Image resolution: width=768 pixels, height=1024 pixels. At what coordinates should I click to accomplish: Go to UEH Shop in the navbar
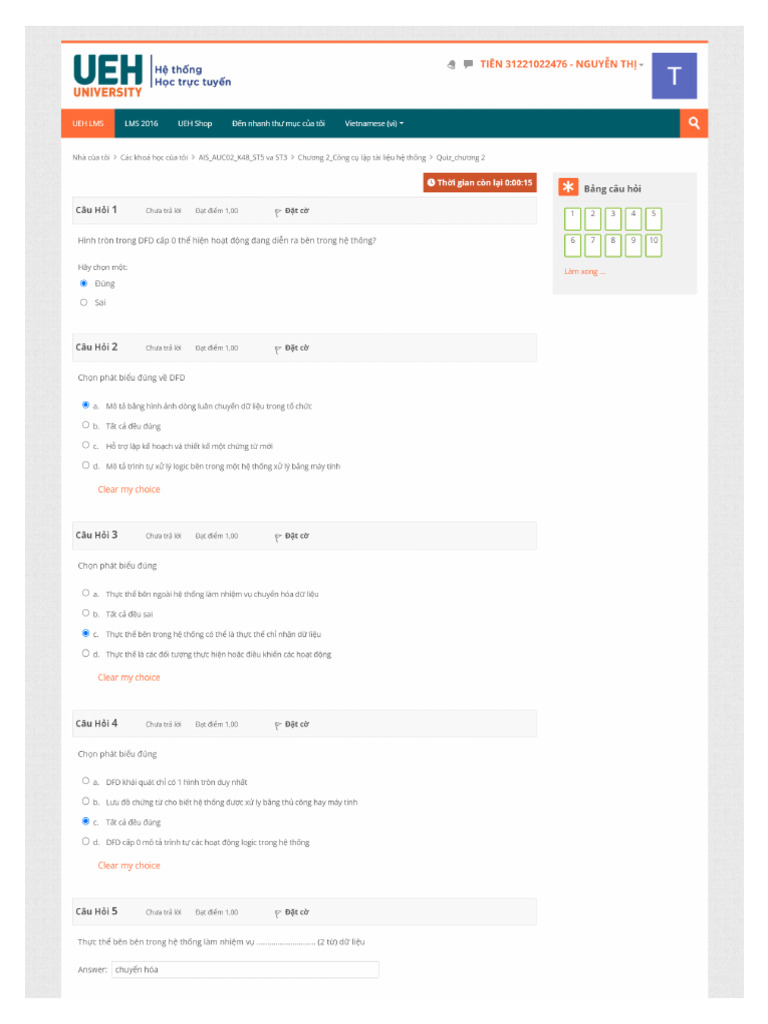[x=195, y=123]
